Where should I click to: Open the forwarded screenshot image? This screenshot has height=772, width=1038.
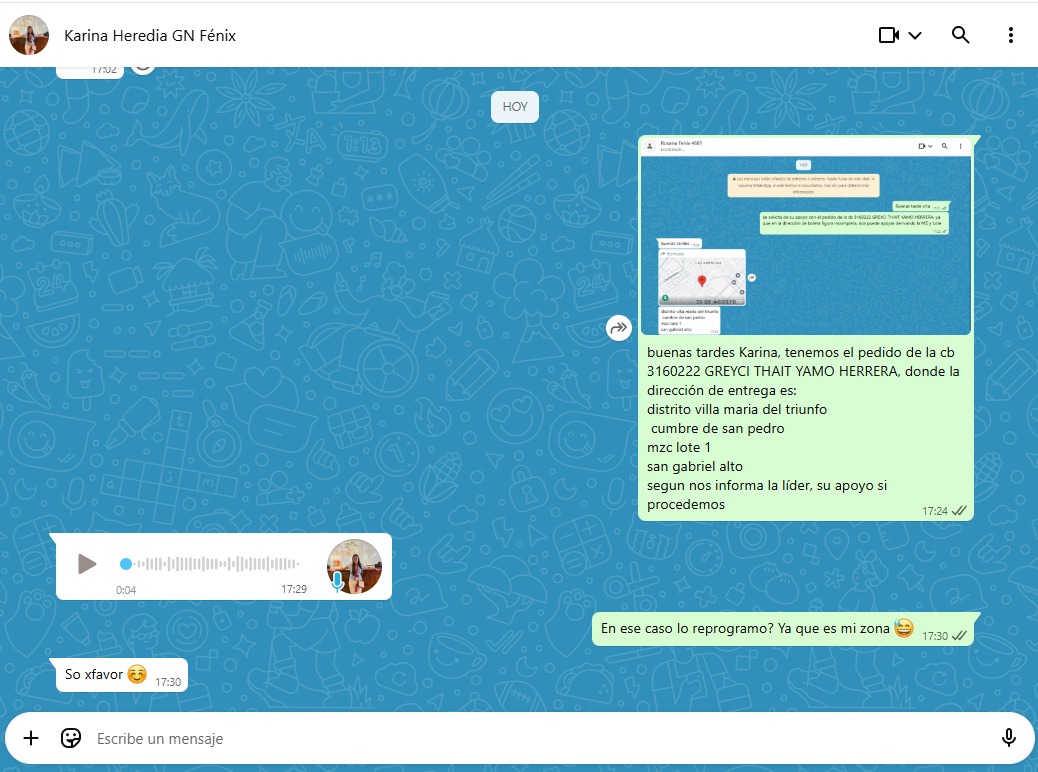pos(805,235)
